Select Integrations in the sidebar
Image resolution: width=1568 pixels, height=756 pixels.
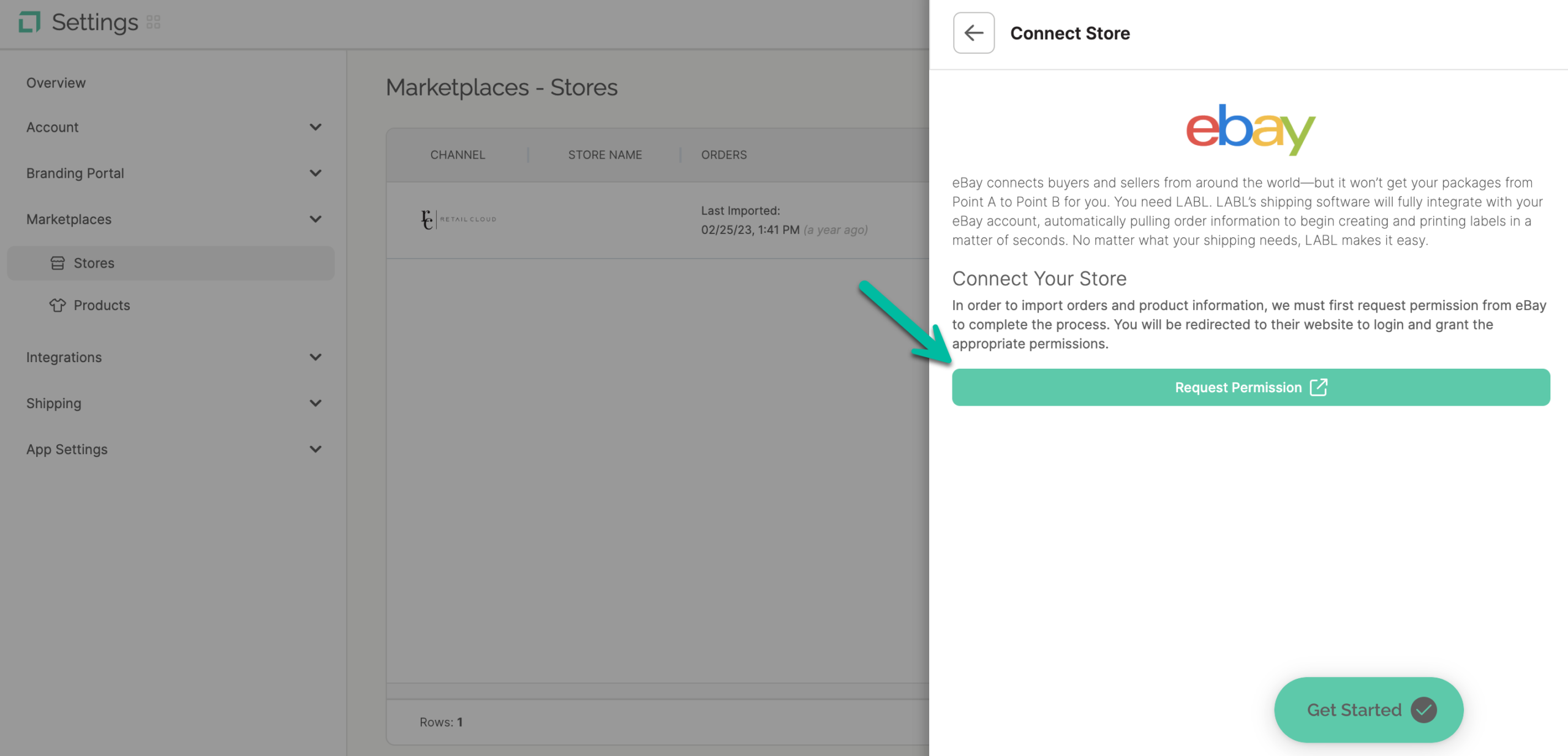pos(64,357)
